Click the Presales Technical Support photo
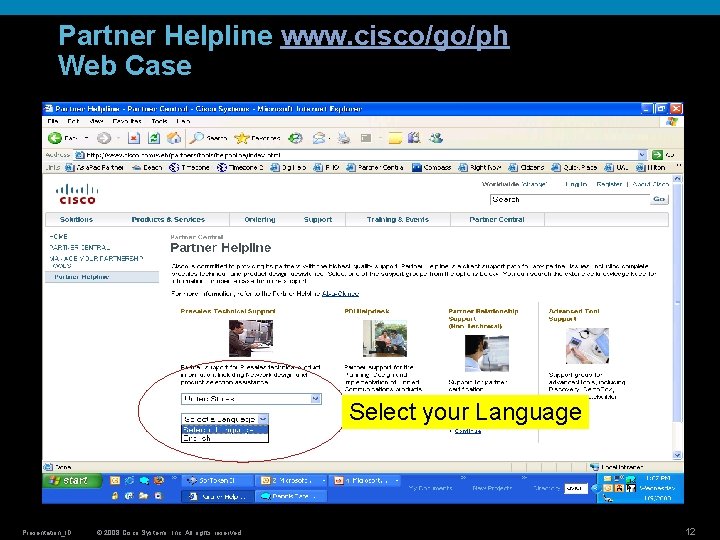 (x=251, y=338)
